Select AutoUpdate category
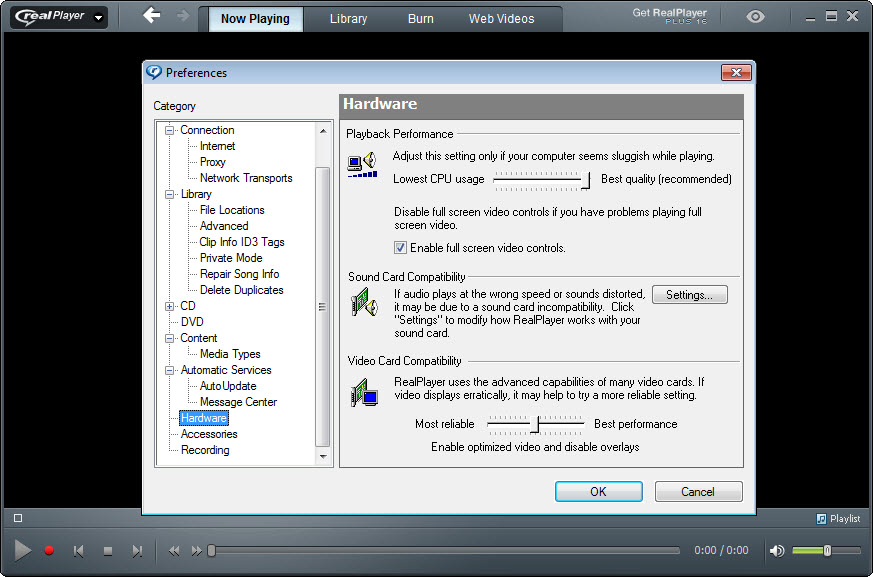 point(228,386)
